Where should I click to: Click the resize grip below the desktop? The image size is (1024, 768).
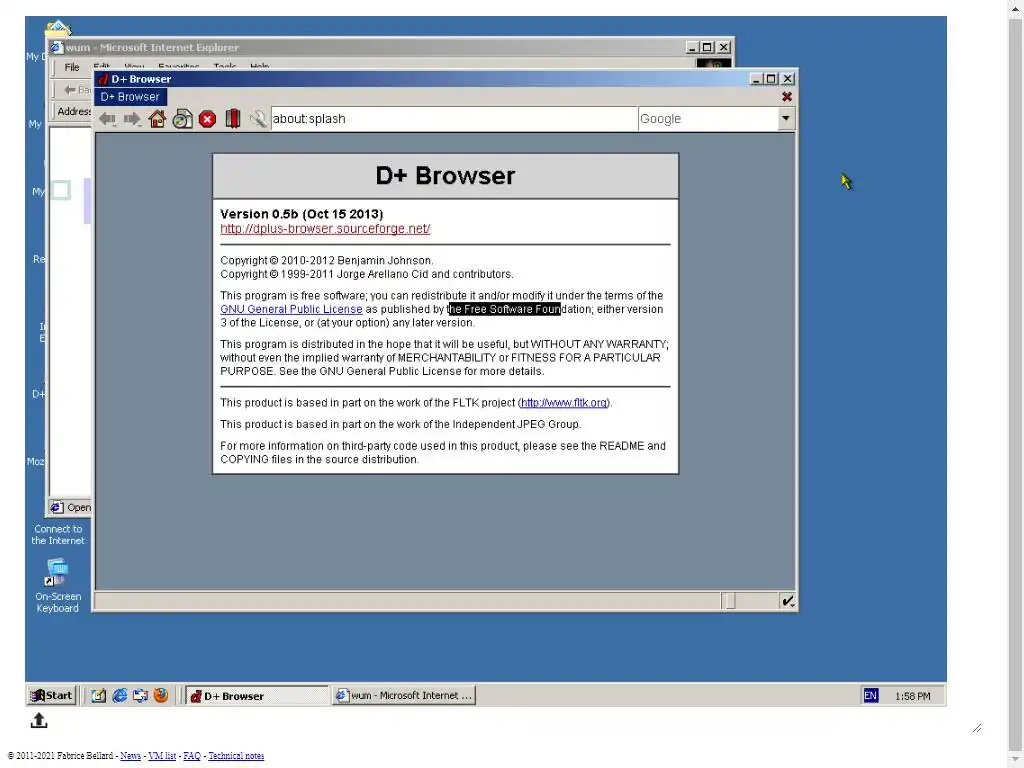coord(977,728)
